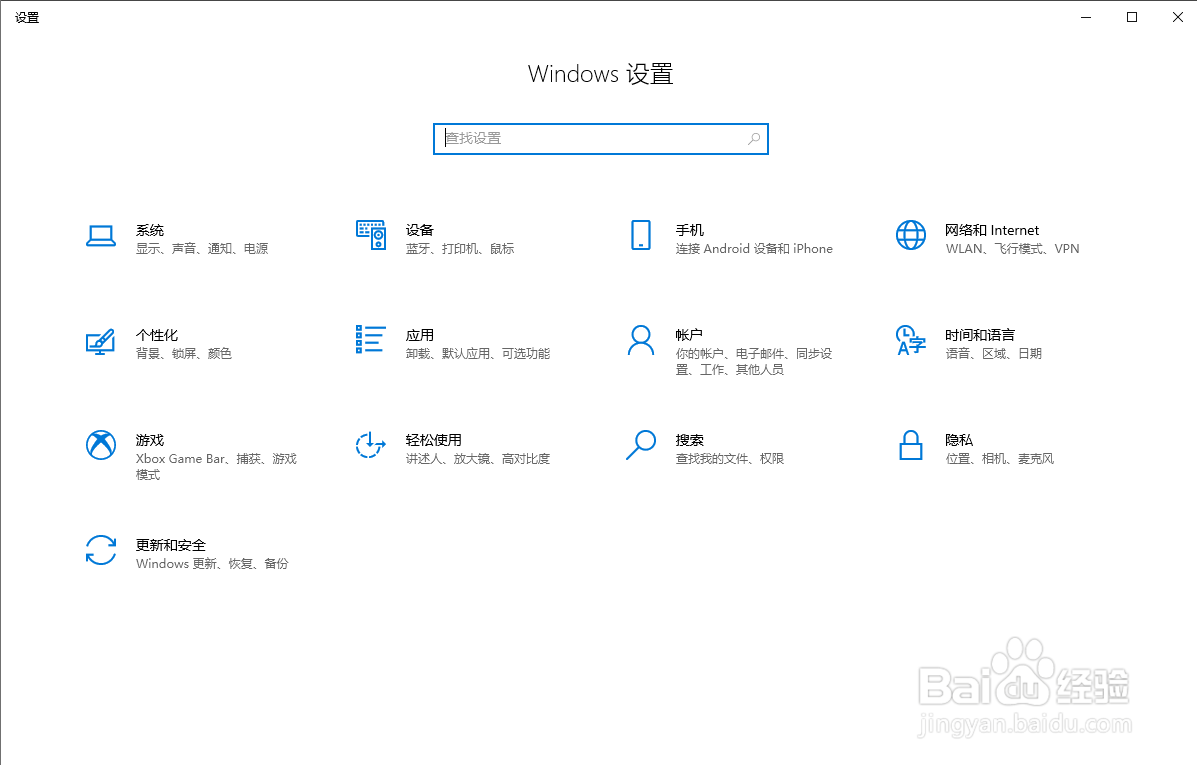The image size is (1197, 765).
Task: Open the 网络和 Internet globe icon
Action: pyautogui.click(x=911, y=235)
